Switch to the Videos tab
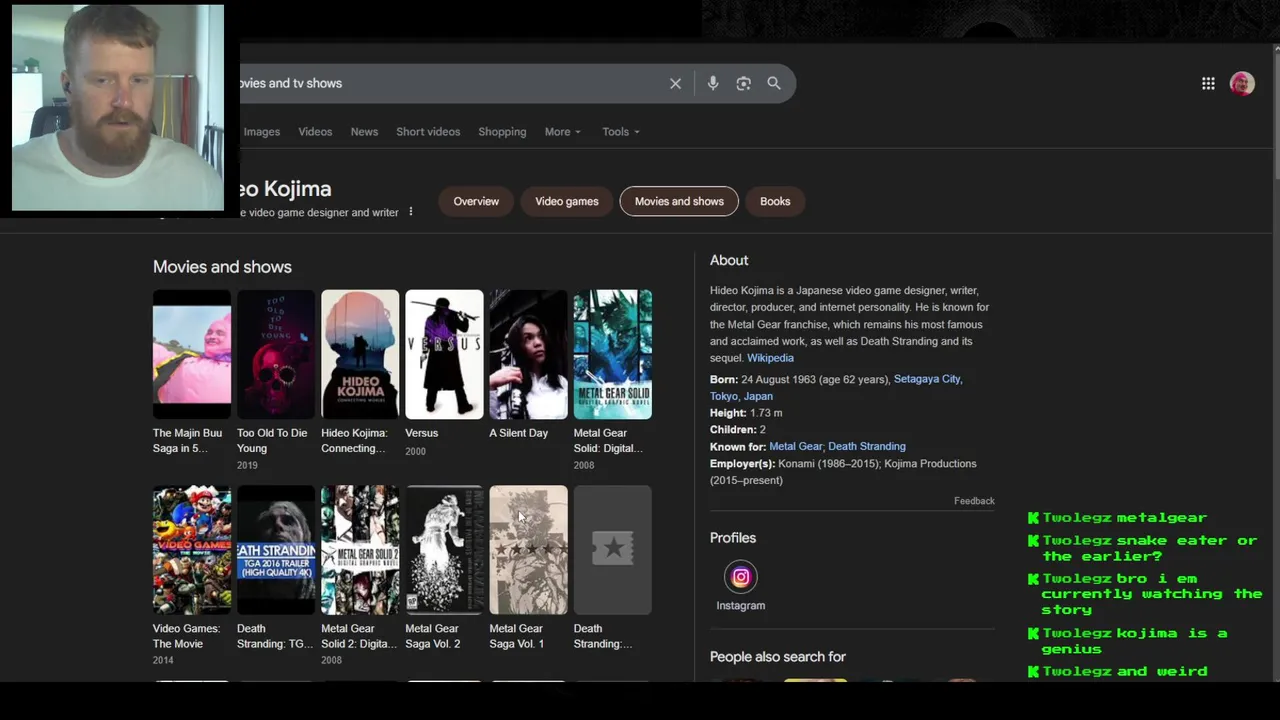This screenshot has height=720, width=1280. [x=315, y=132]
